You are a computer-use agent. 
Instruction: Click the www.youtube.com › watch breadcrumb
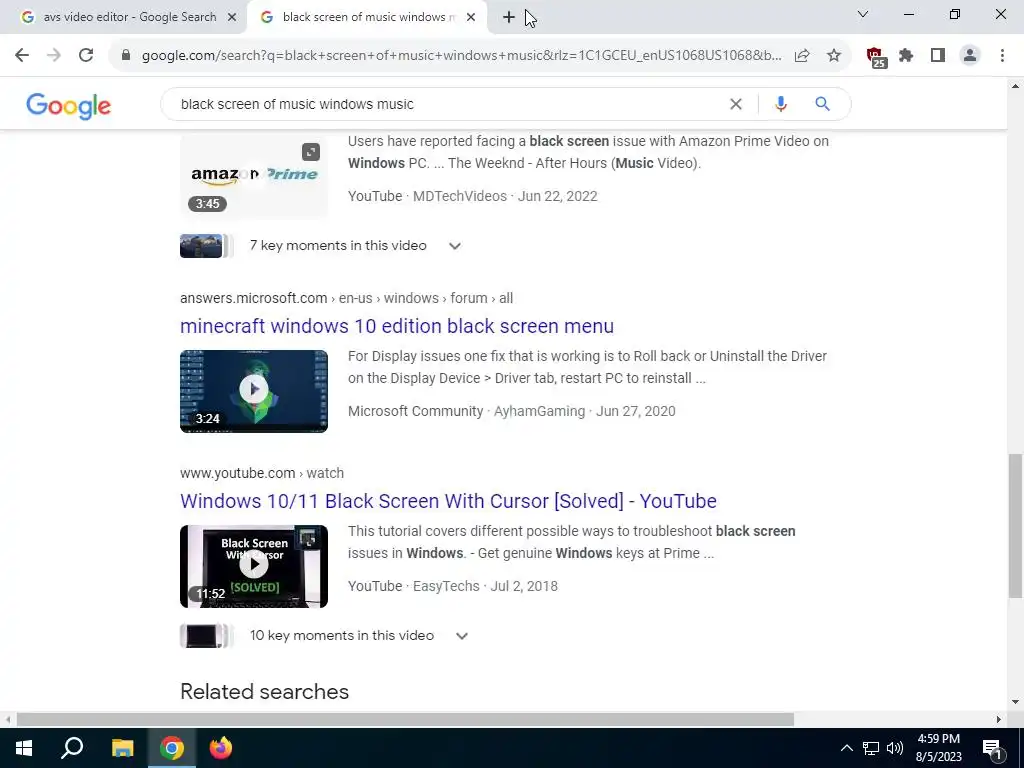[x=262, y=473]
